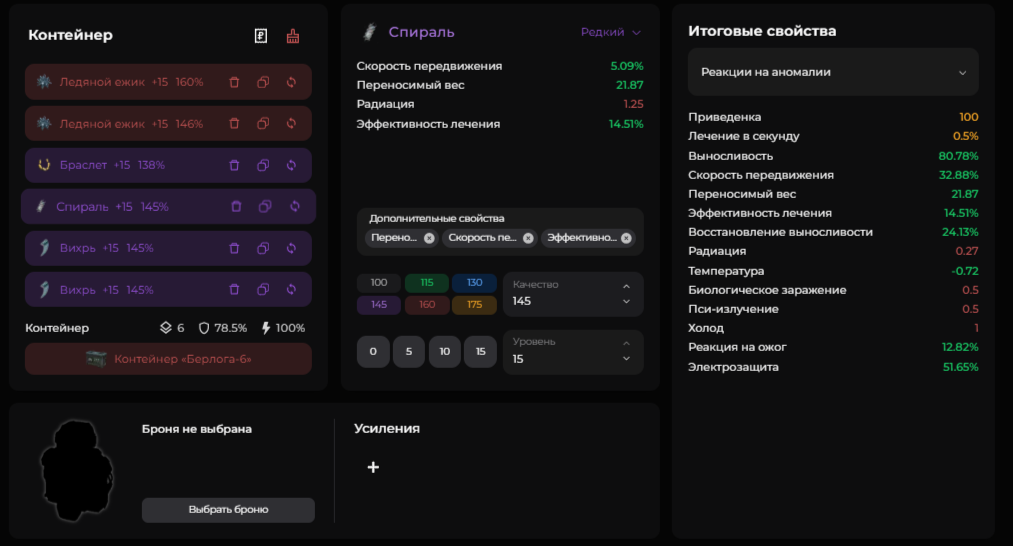Click Контейнер «Берлога-6» button
The image size is (1013, 546).
(x=168, y=359)
